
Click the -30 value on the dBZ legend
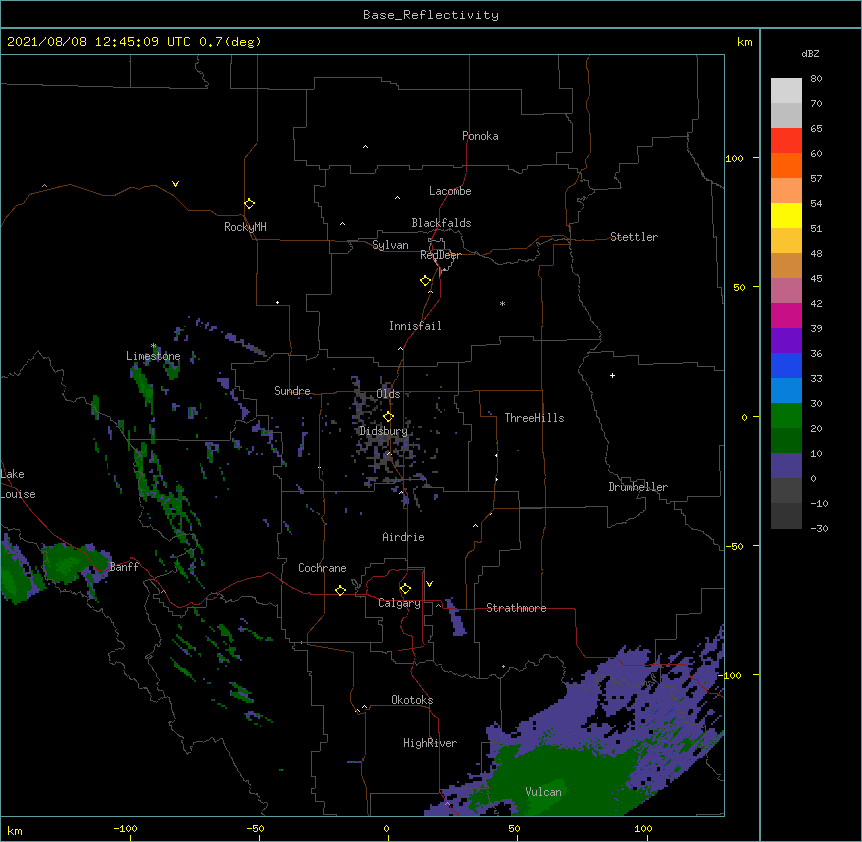click(819, 528)
